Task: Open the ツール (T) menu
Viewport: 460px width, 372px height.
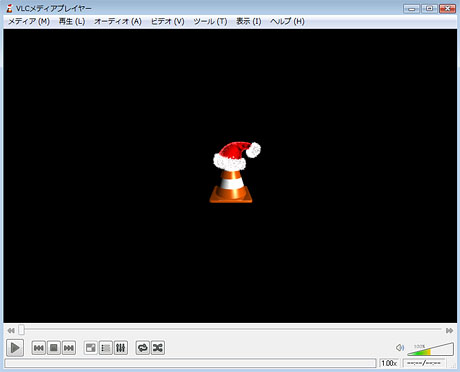Action: pos(210,22)
